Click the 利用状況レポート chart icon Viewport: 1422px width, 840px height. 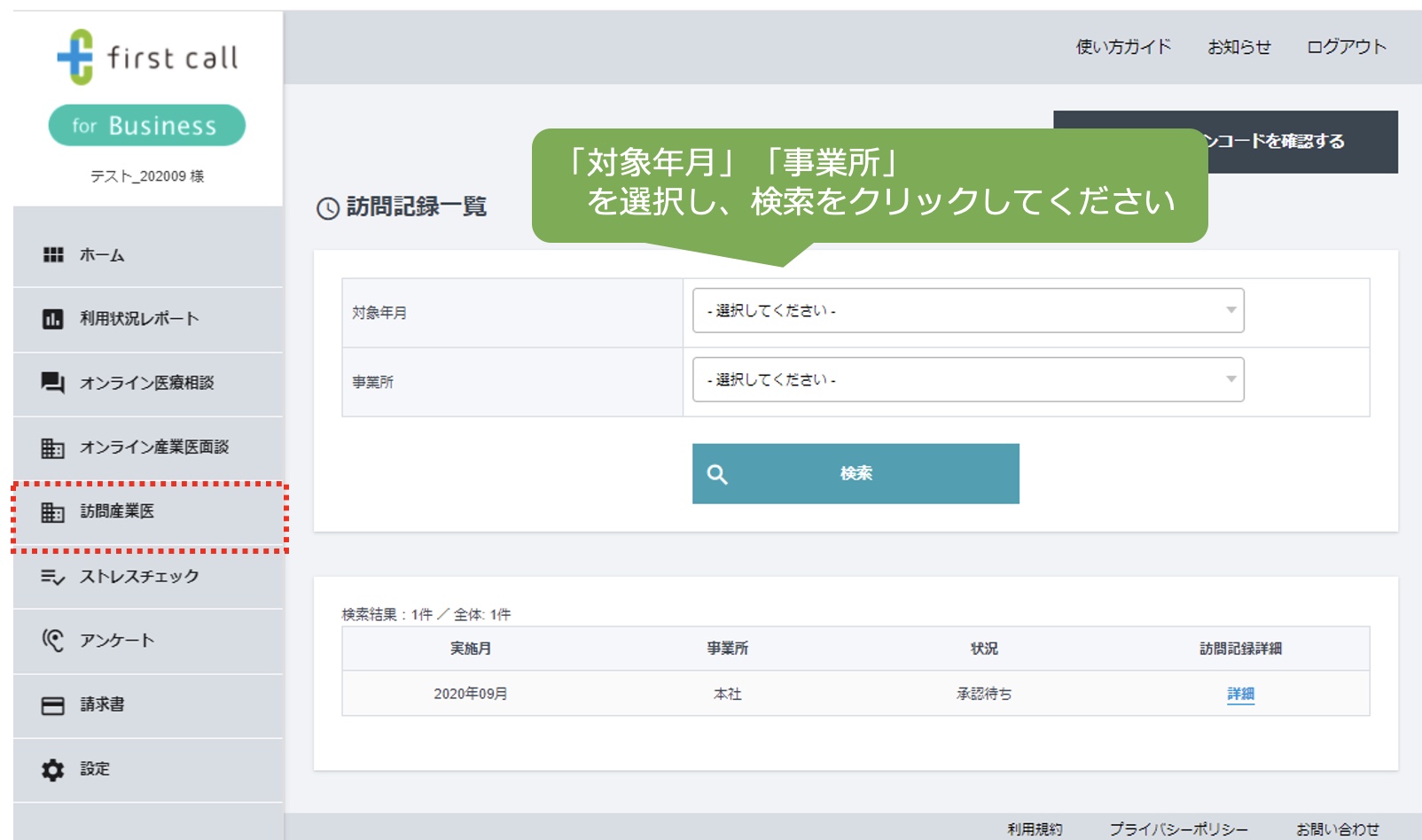pos(53,319)
